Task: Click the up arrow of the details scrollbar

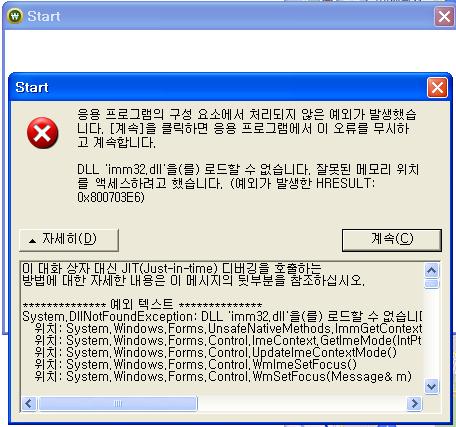Action: (432, 270)
